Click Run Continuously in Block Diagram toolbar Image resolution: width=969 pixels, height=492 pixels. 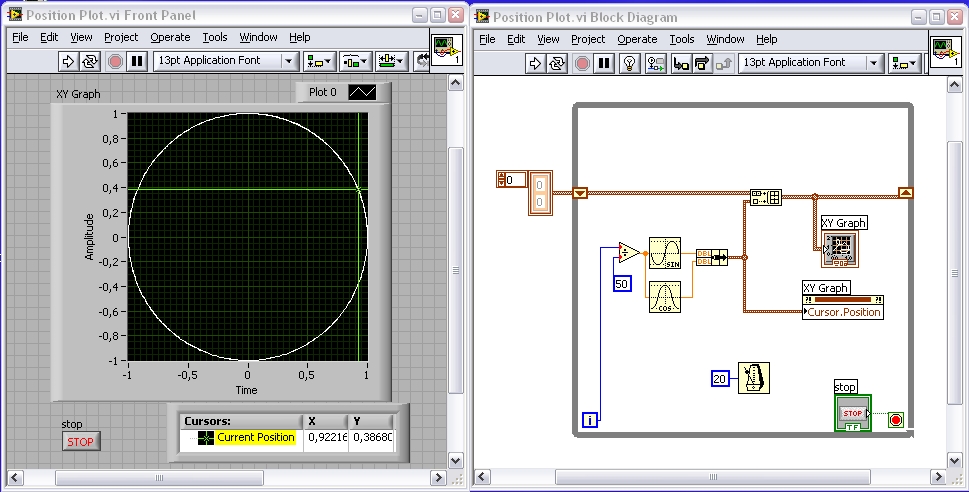tap(558, 63)
